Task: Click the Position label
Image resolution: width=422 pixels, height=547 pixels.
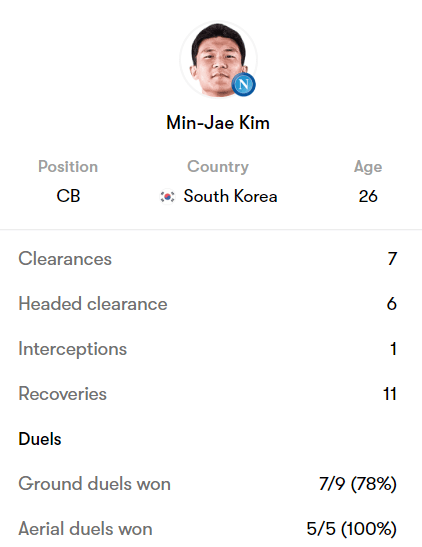Action: pos(68,166)
